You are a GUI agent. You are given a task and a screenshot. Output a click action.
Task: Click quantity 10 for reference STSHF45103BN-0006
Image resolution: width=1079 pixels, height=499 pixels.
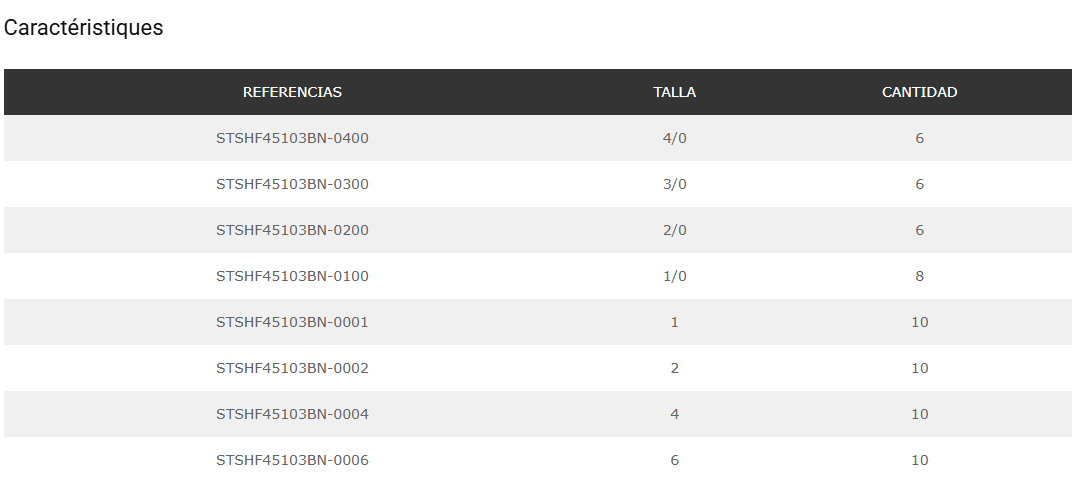[x=919, y=460]
